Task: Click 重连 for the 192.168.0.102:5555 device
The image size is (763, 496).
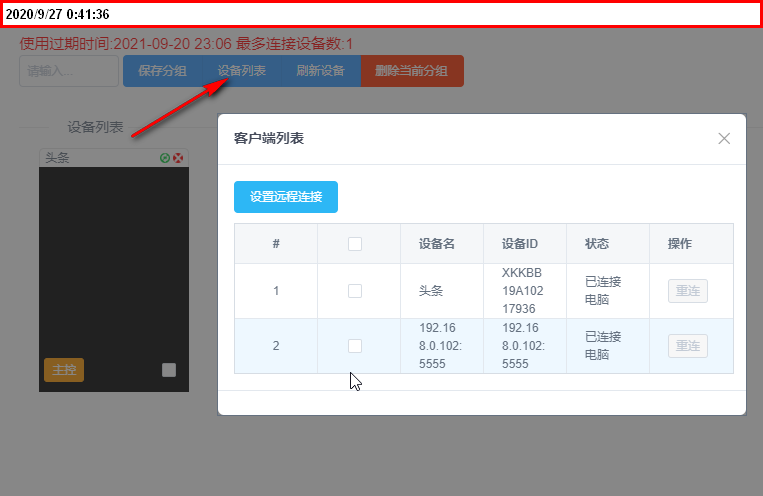Action: 688,346
